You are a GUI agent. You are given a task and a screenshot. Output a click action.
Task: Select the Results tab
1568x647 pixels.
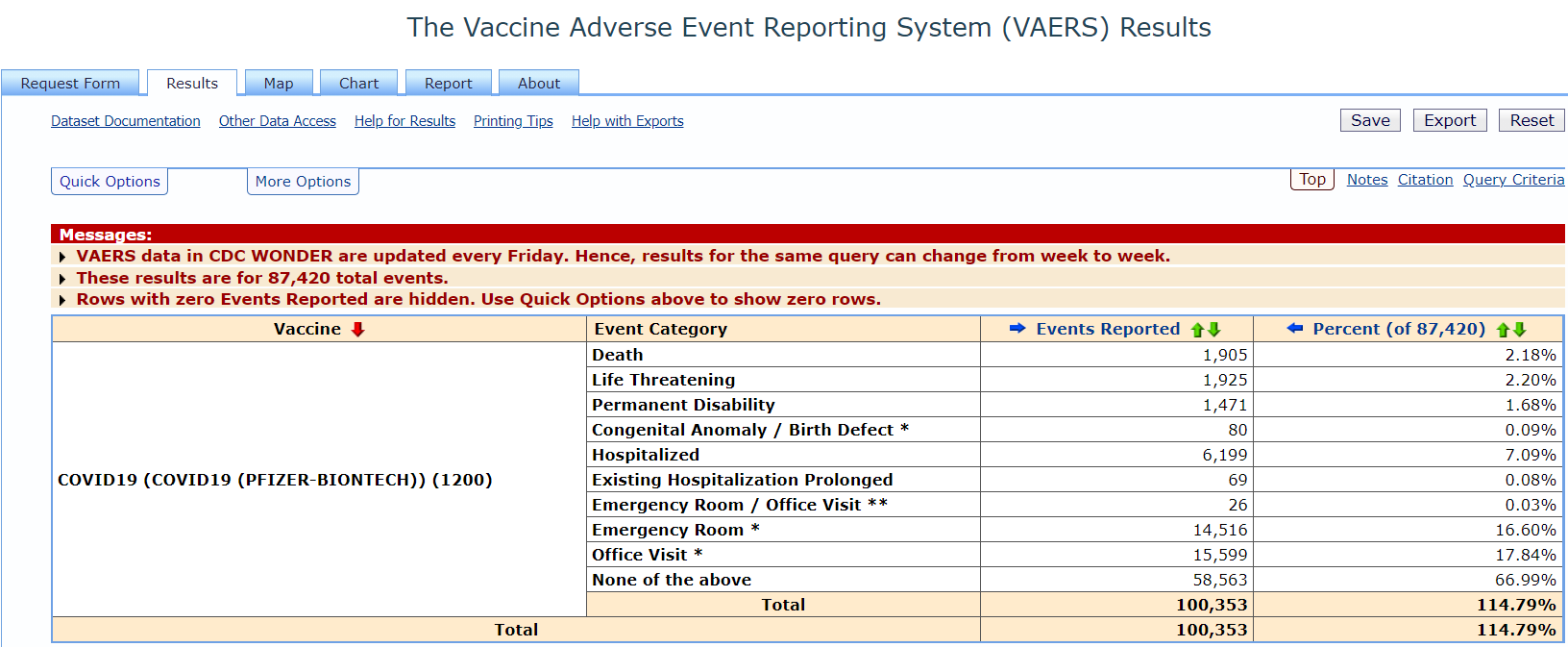click(x=192, y=84)
